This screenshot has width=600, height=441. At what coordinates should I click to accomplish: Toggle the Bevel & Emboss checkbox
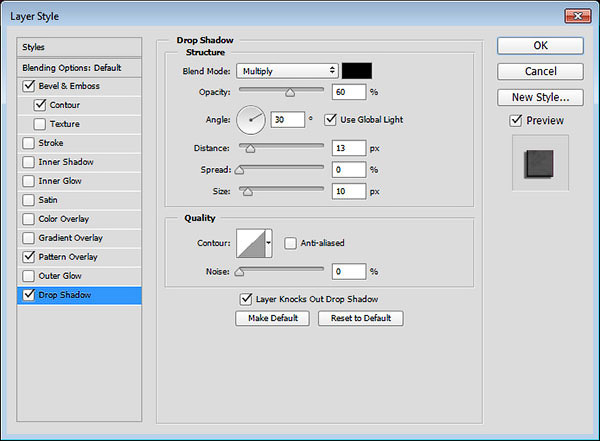click(x=29, y=86)
